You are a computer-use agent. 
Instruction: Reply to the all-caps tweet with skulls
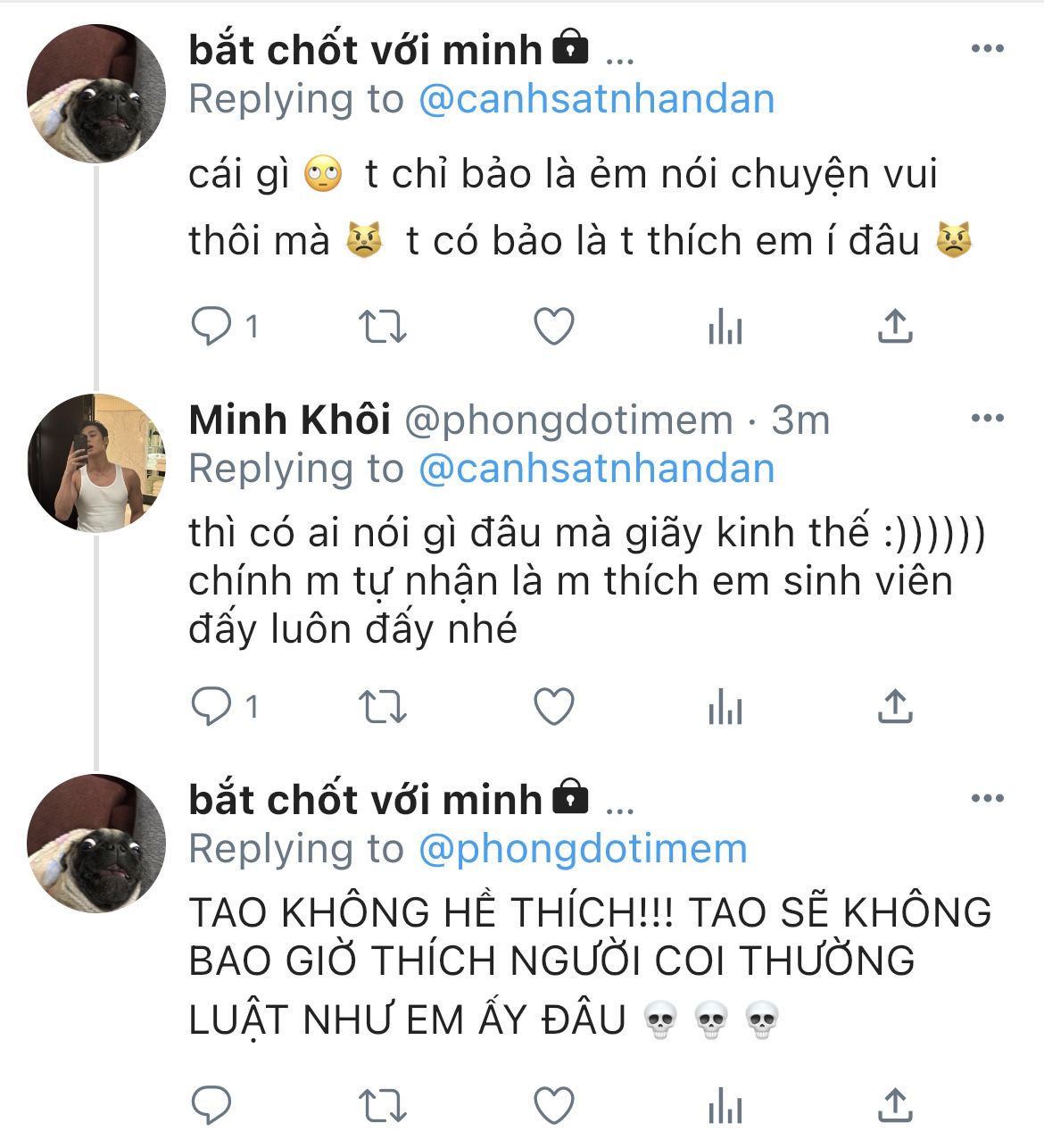212,1107
